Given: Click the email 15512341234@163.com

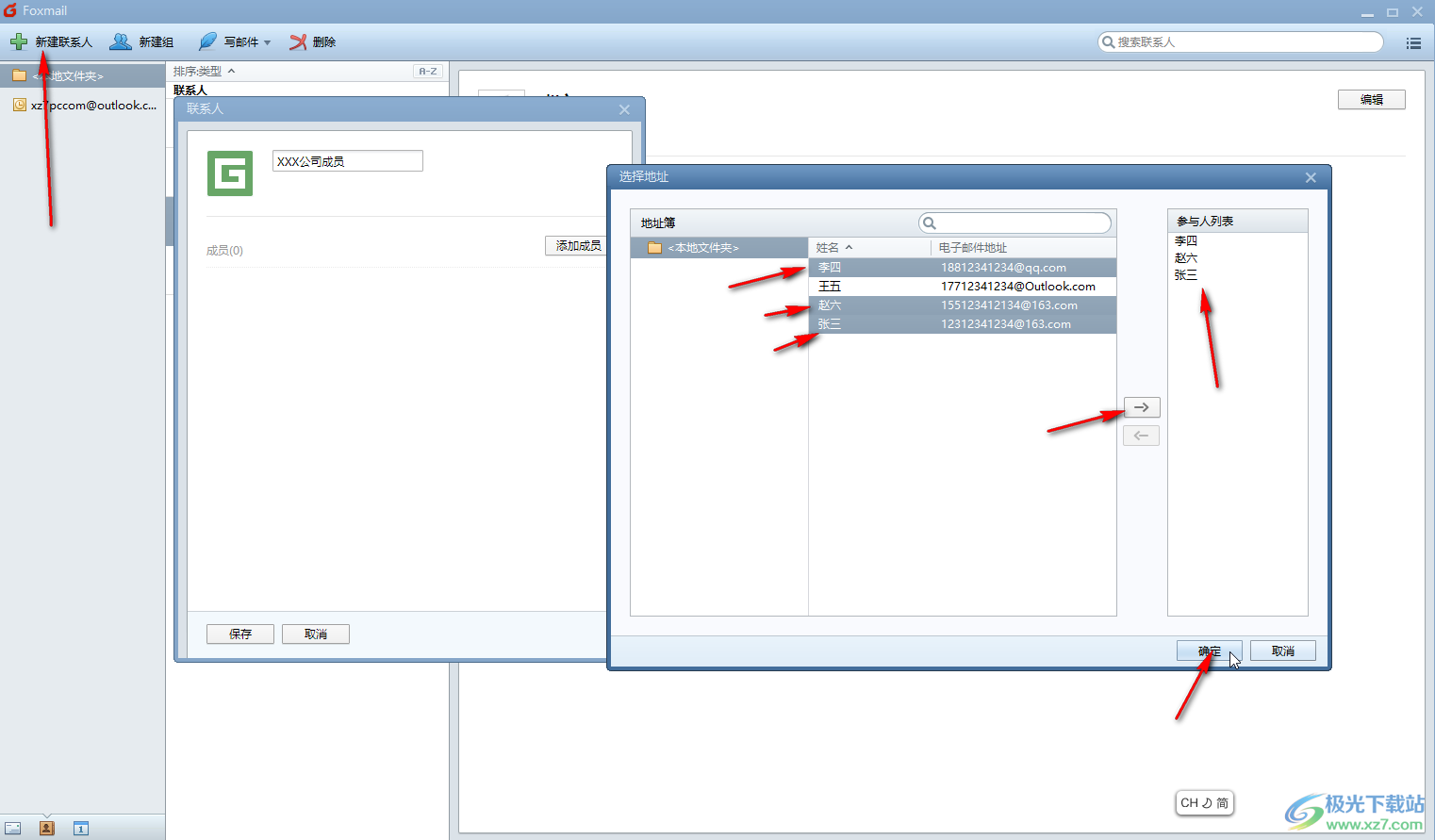Looking at the screenshot, I should [1009, 305].
